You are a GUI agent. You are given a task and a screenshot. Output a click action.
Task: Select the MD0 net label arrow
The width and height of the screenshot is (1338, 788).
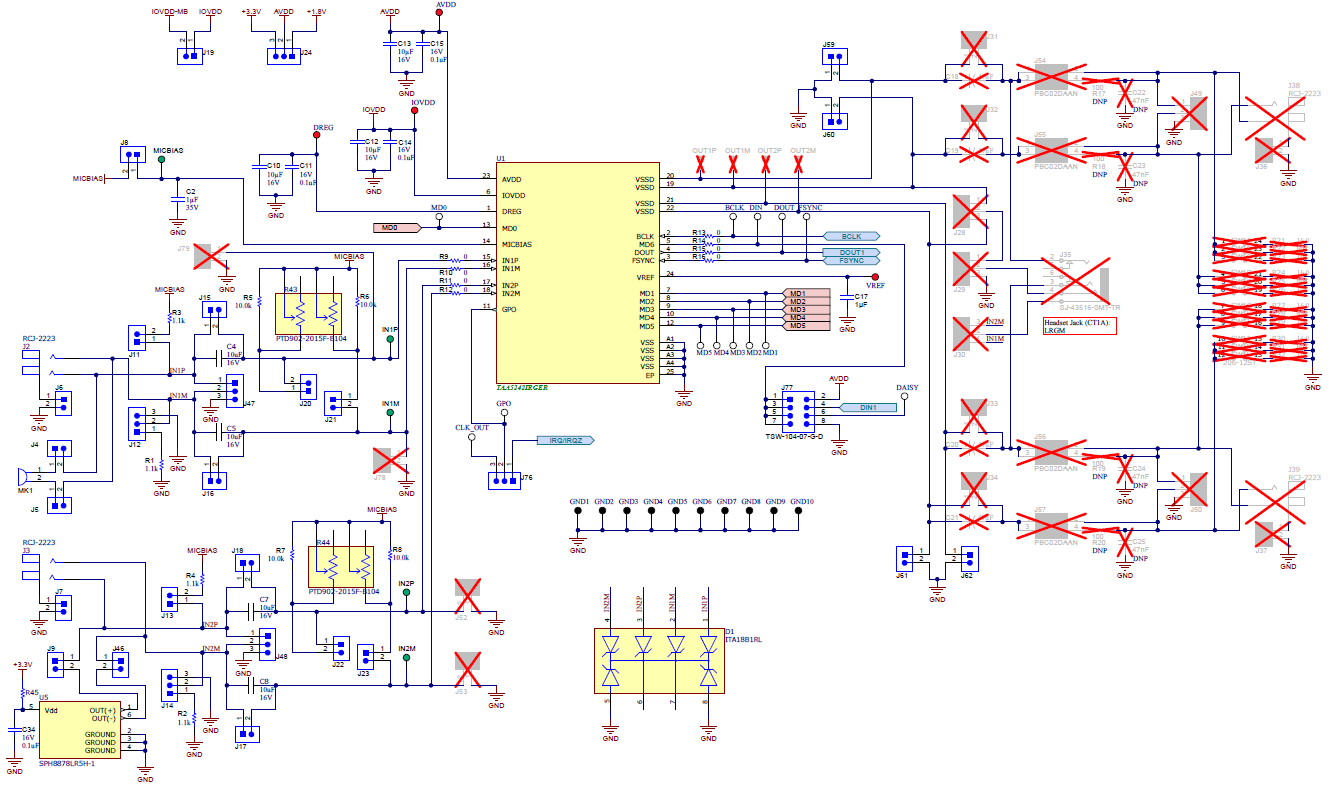pyautogui.click(x=396, y=228)
